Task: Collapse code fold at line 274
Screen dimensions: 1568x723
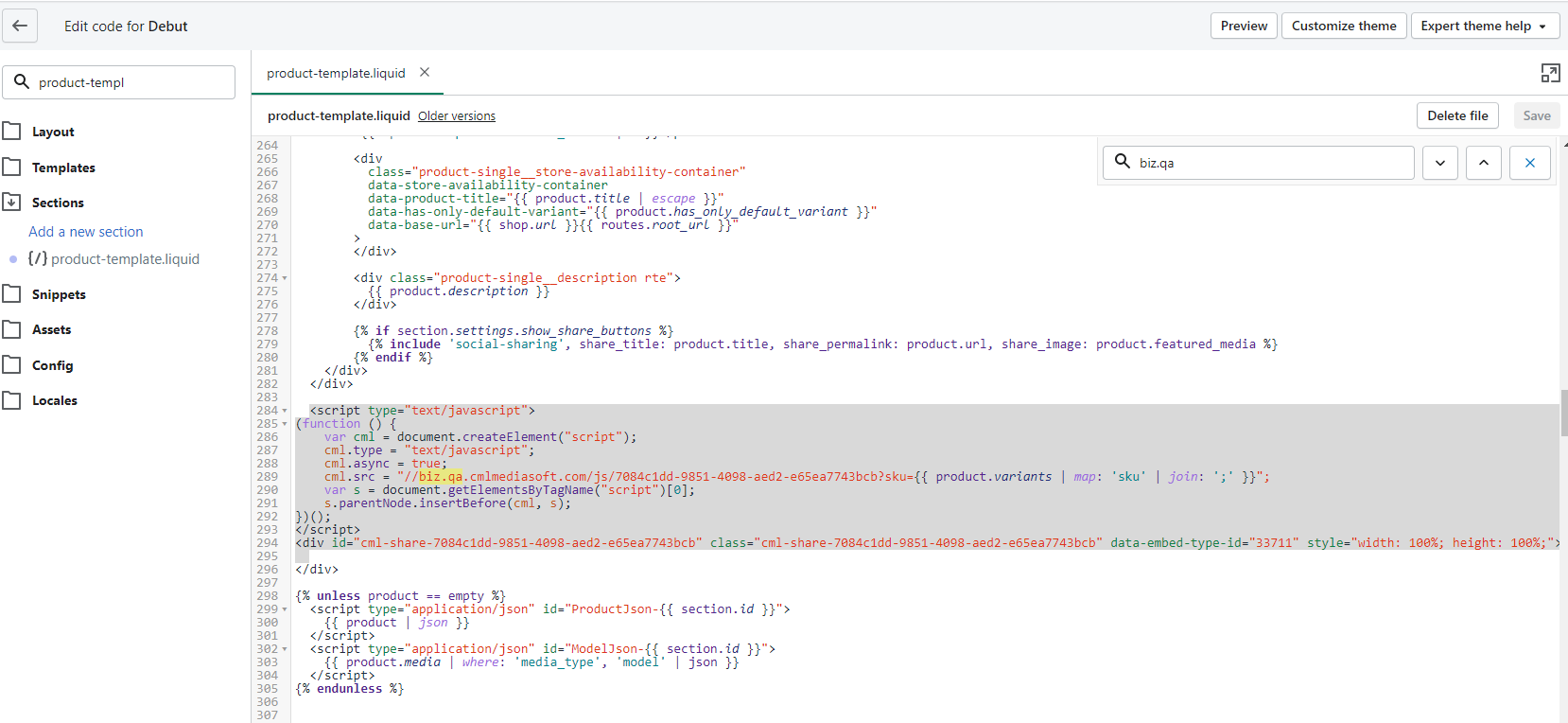Action: coord(285,278)
